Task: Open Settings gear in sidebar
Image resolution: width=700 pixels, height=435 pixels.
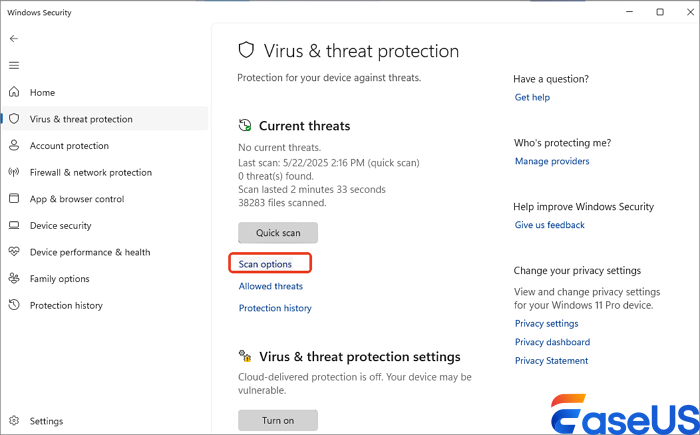Action: click(x=14, y=421)
